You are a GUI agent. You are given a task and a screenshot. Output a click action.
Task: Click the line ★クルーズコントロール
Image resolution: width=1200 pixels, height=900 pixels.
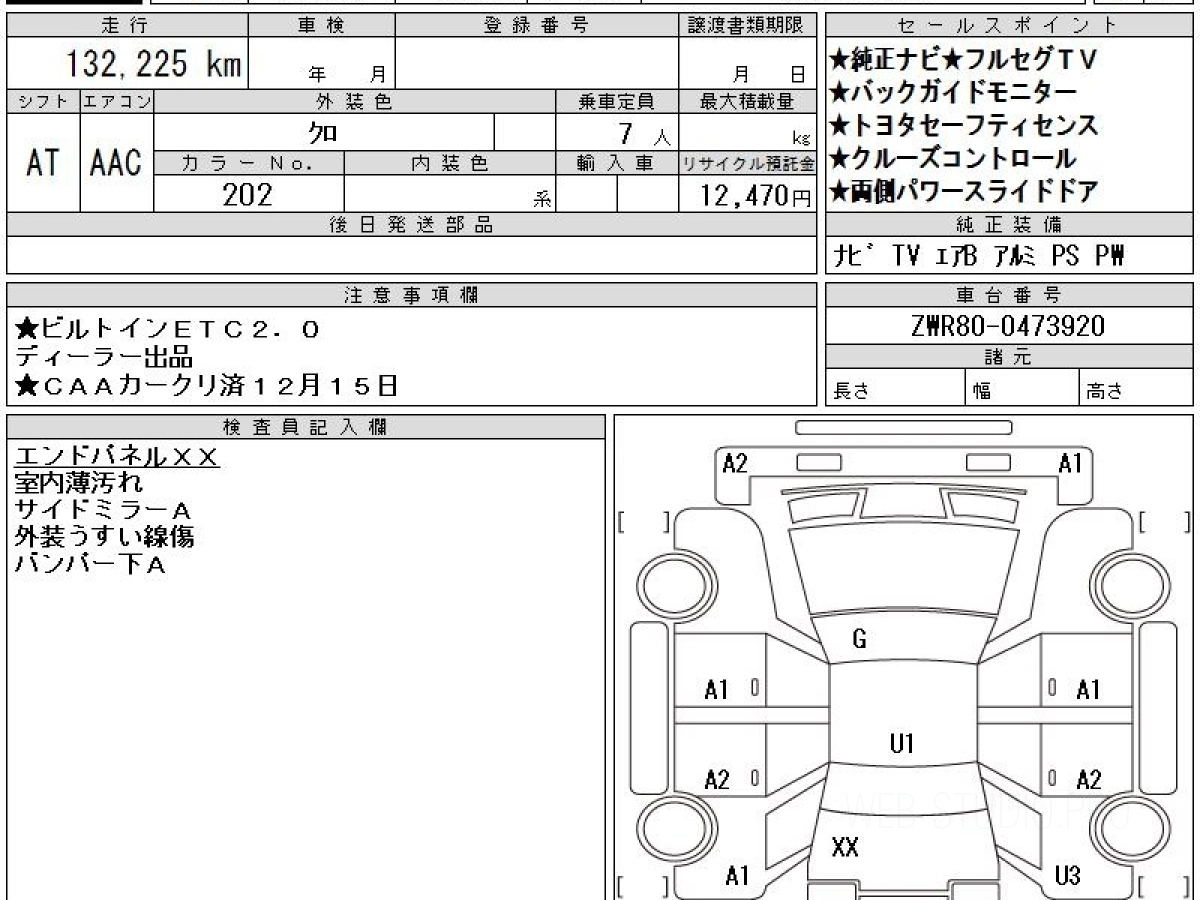tap(953, 158)
